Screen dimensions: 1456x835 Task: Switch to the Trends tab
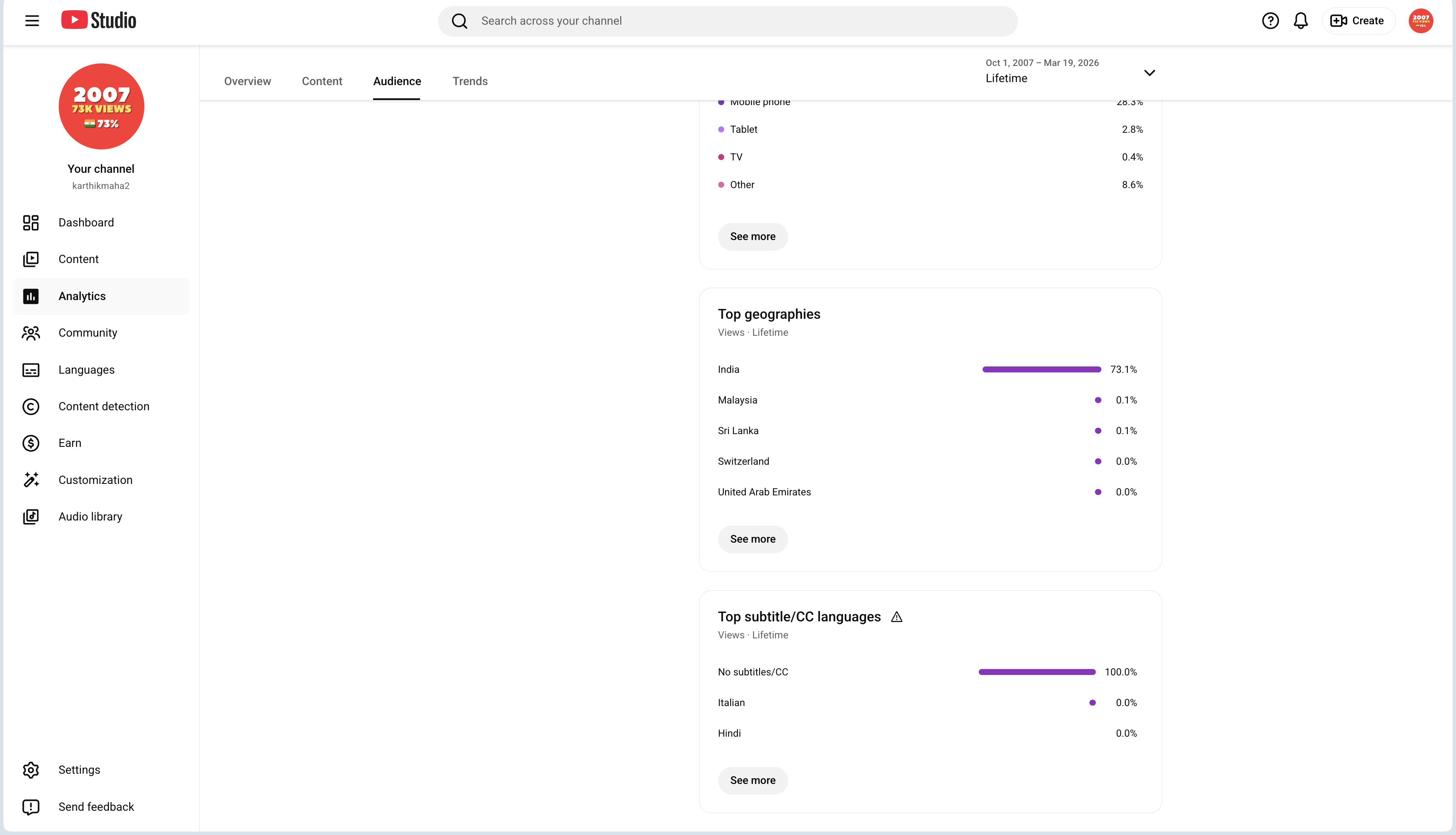point(470,81)
